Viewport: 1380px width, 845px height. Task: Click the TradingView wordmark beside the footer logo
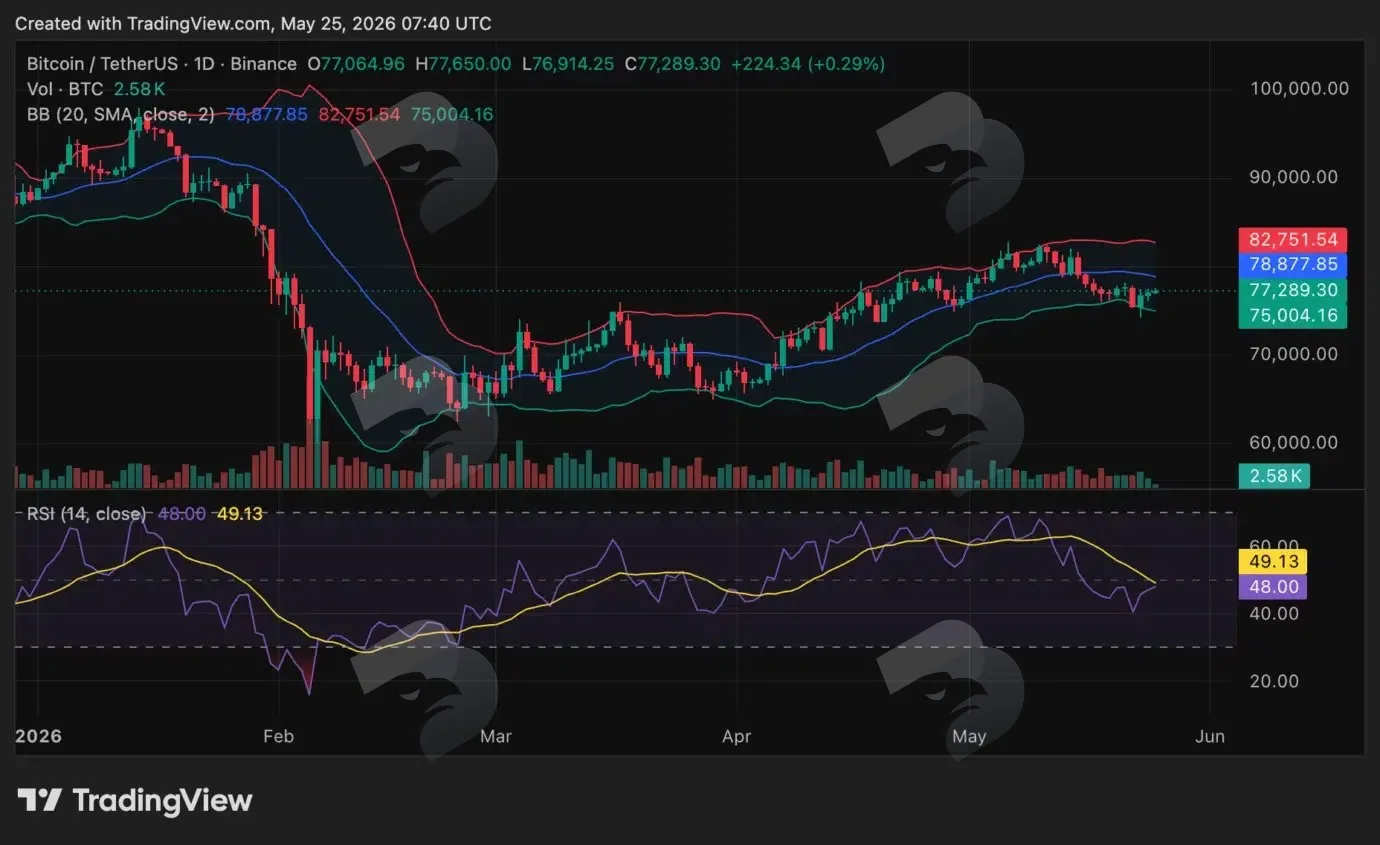click(x=162, y=800)
